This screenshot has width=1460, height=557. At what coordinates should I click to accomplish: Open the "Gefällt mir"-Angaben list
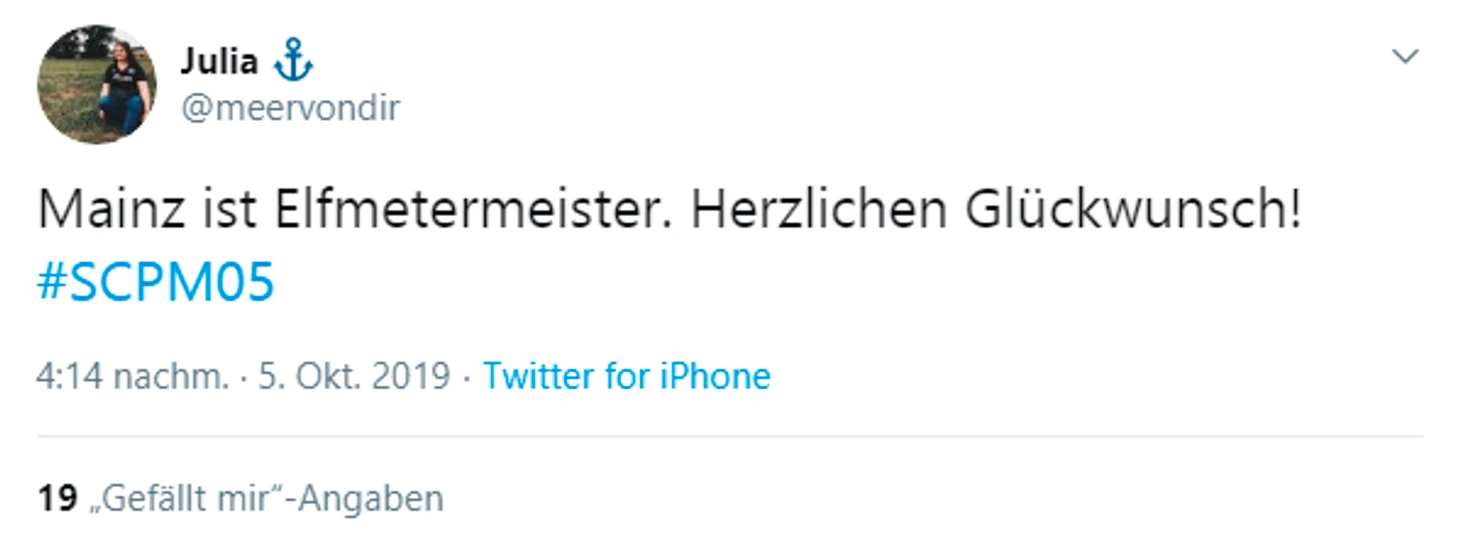pos(266,498)
